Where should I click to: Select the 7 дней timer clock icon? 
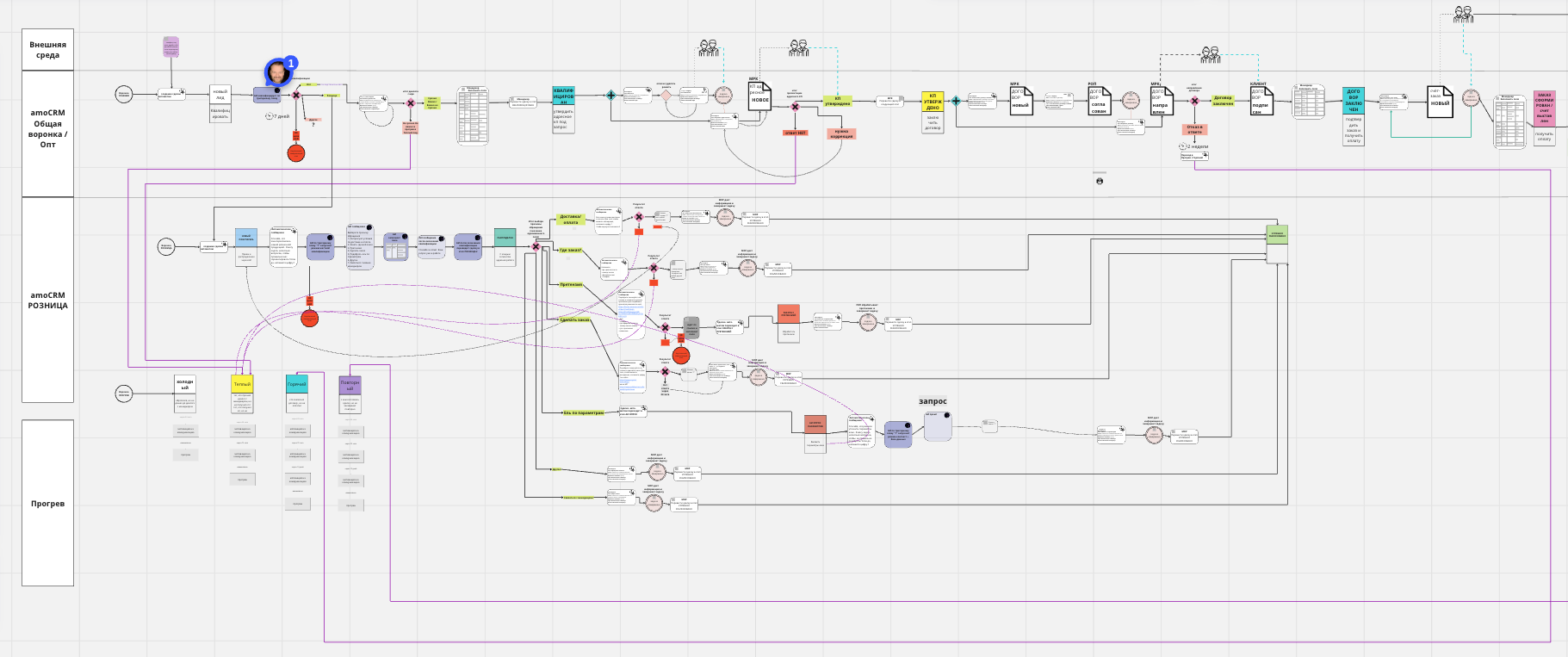pyautogui.click(x=270, y=115)
